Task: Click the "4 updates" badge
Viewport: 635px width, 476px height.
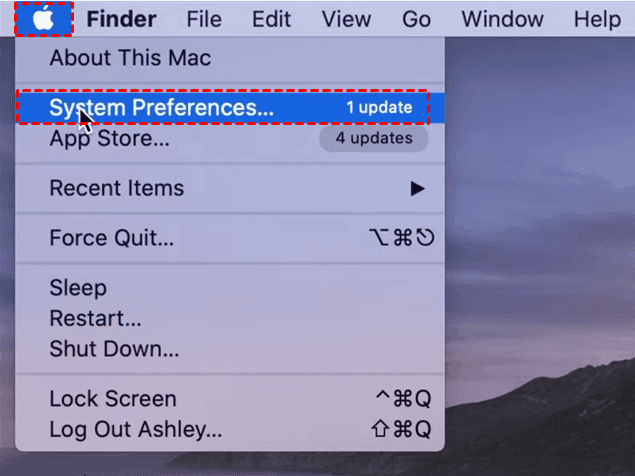Action: (x=373, y=138)
